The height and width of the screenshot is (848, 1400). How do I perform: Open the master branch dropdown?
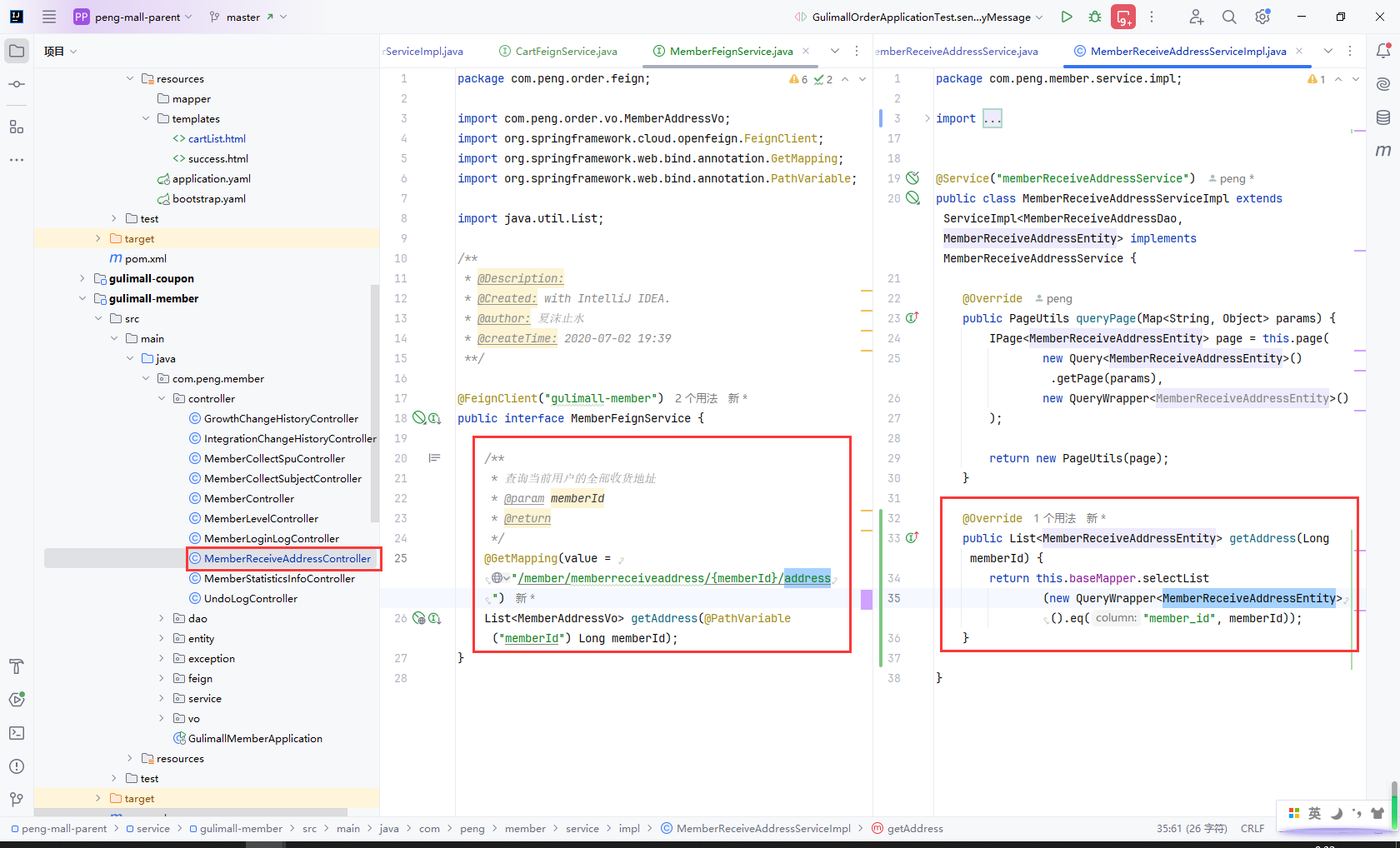tap(247, 17)
